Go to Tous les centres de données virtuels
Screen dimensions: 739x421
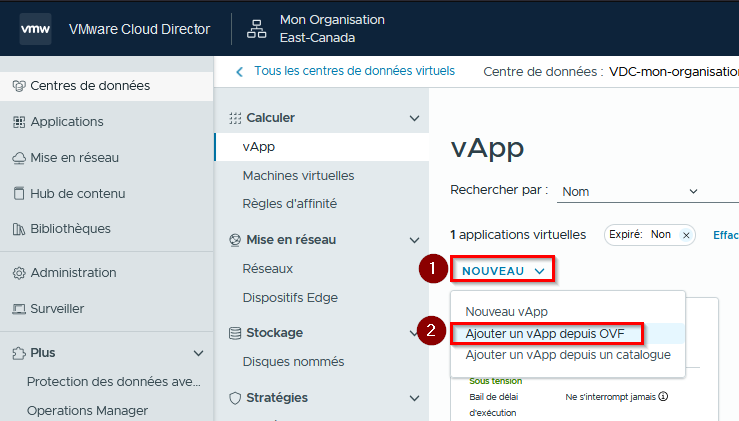coord(354,71)
